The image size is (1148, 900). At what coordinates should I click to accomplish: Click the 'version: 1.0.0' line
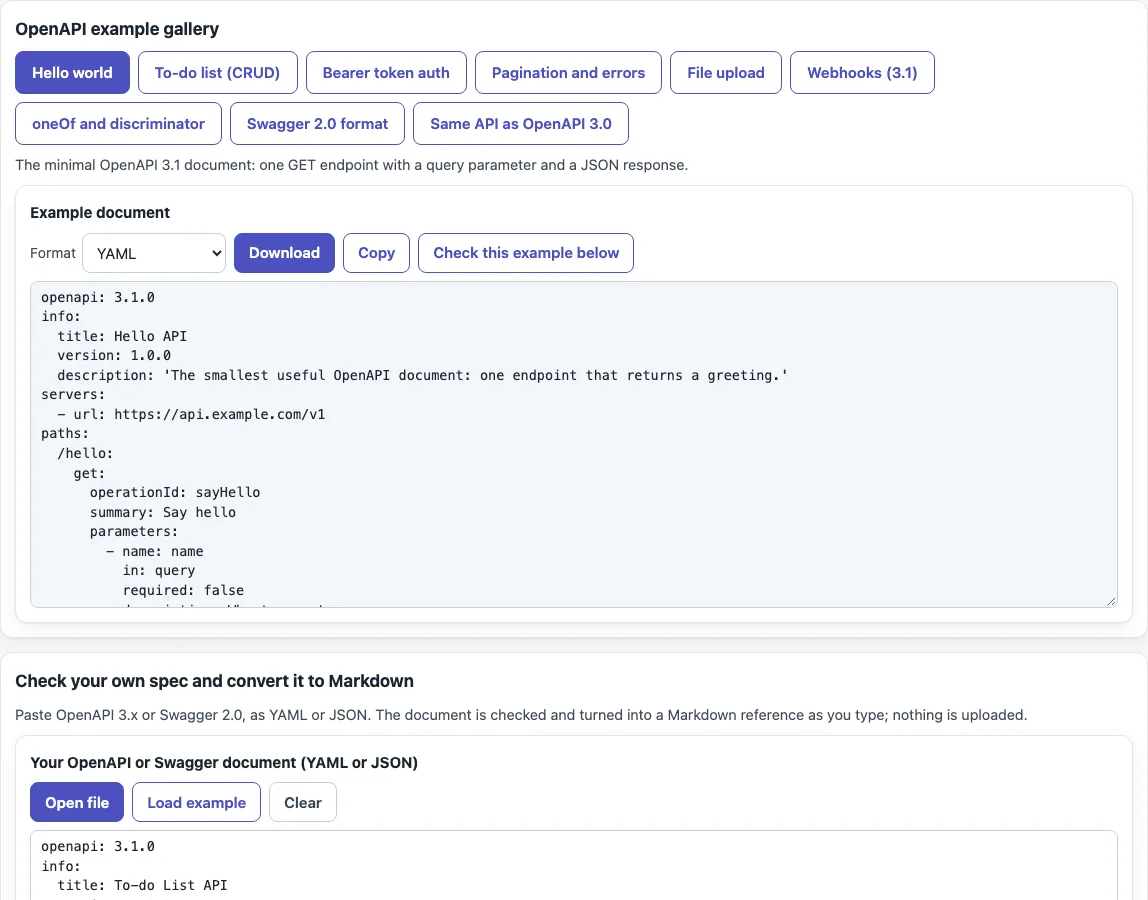click(113, 355)
